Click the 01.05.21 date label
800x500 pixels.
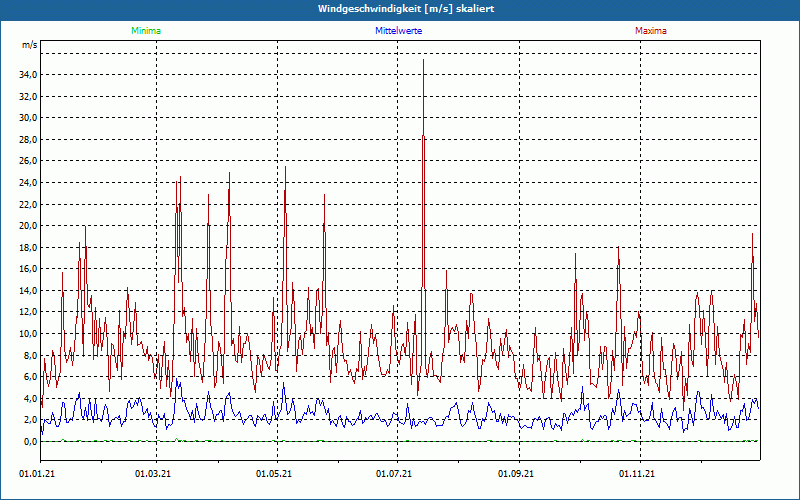tap(273, 474)
